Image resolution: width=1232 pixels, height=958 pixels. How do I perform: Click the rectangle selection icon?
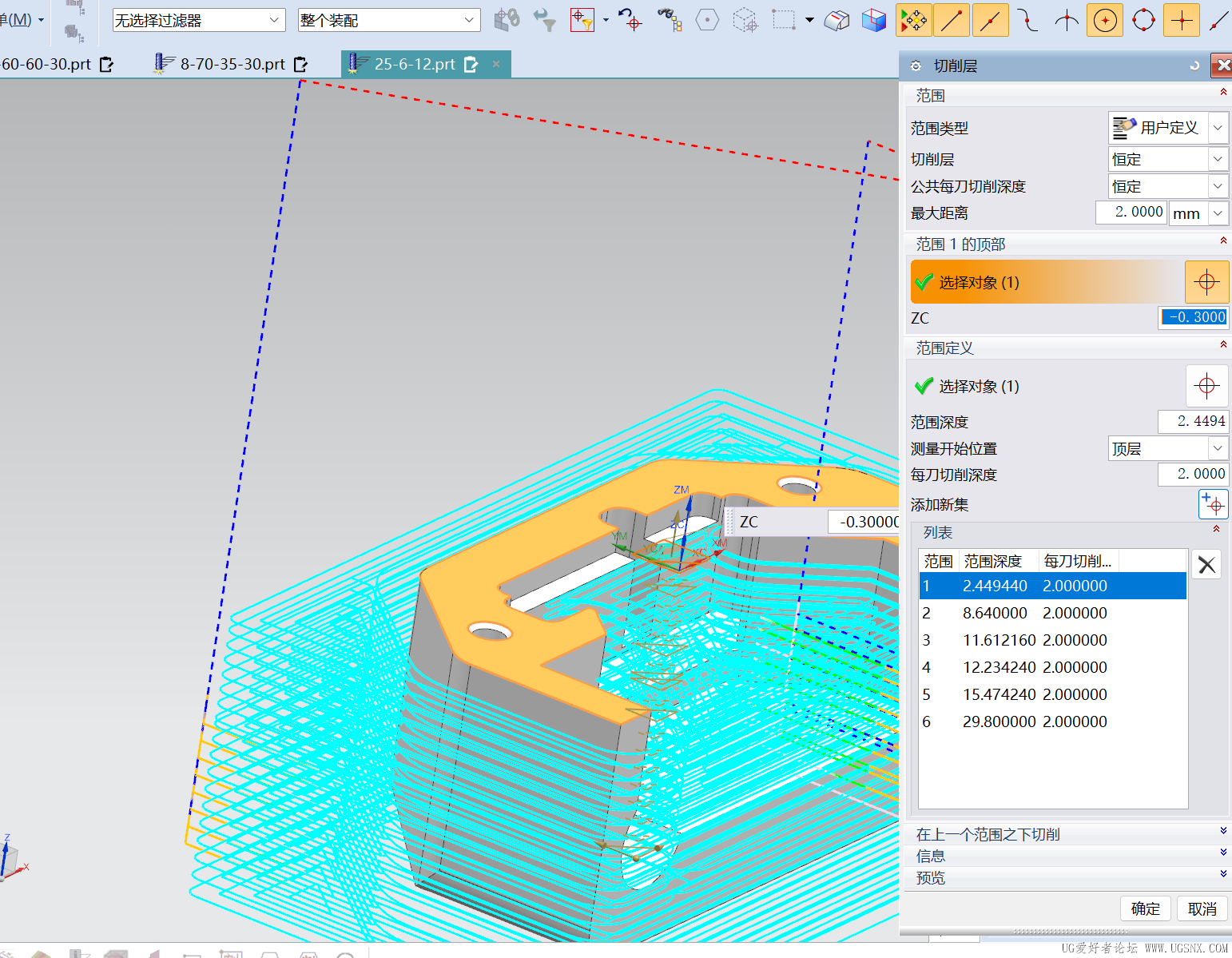click(783, 20)
